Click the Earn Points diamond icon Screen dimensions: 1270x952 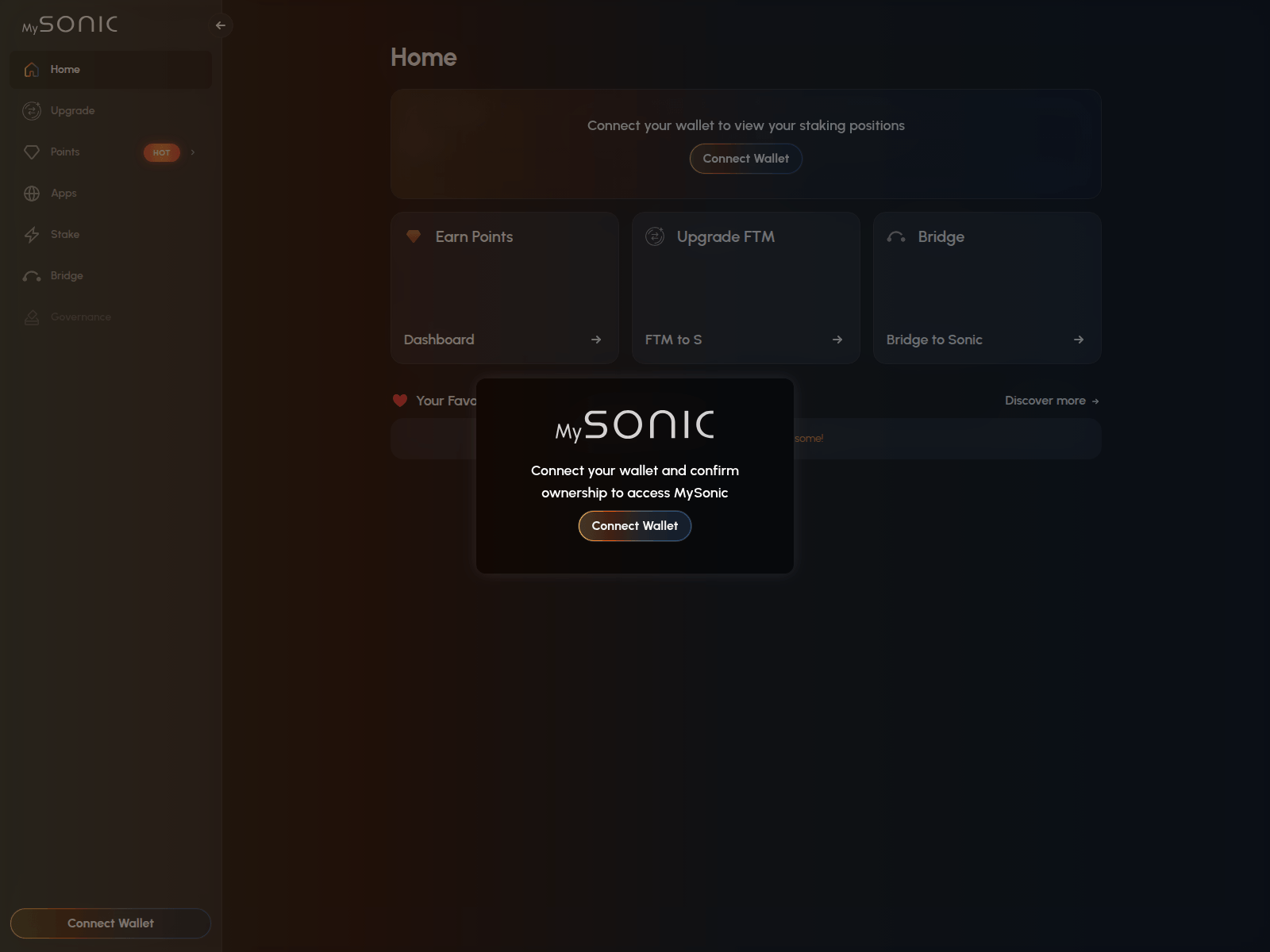(414, 236)
